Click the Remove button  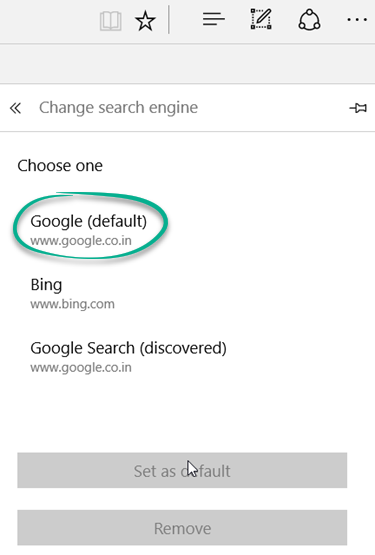pyautogui.click(x=182, y=527)
